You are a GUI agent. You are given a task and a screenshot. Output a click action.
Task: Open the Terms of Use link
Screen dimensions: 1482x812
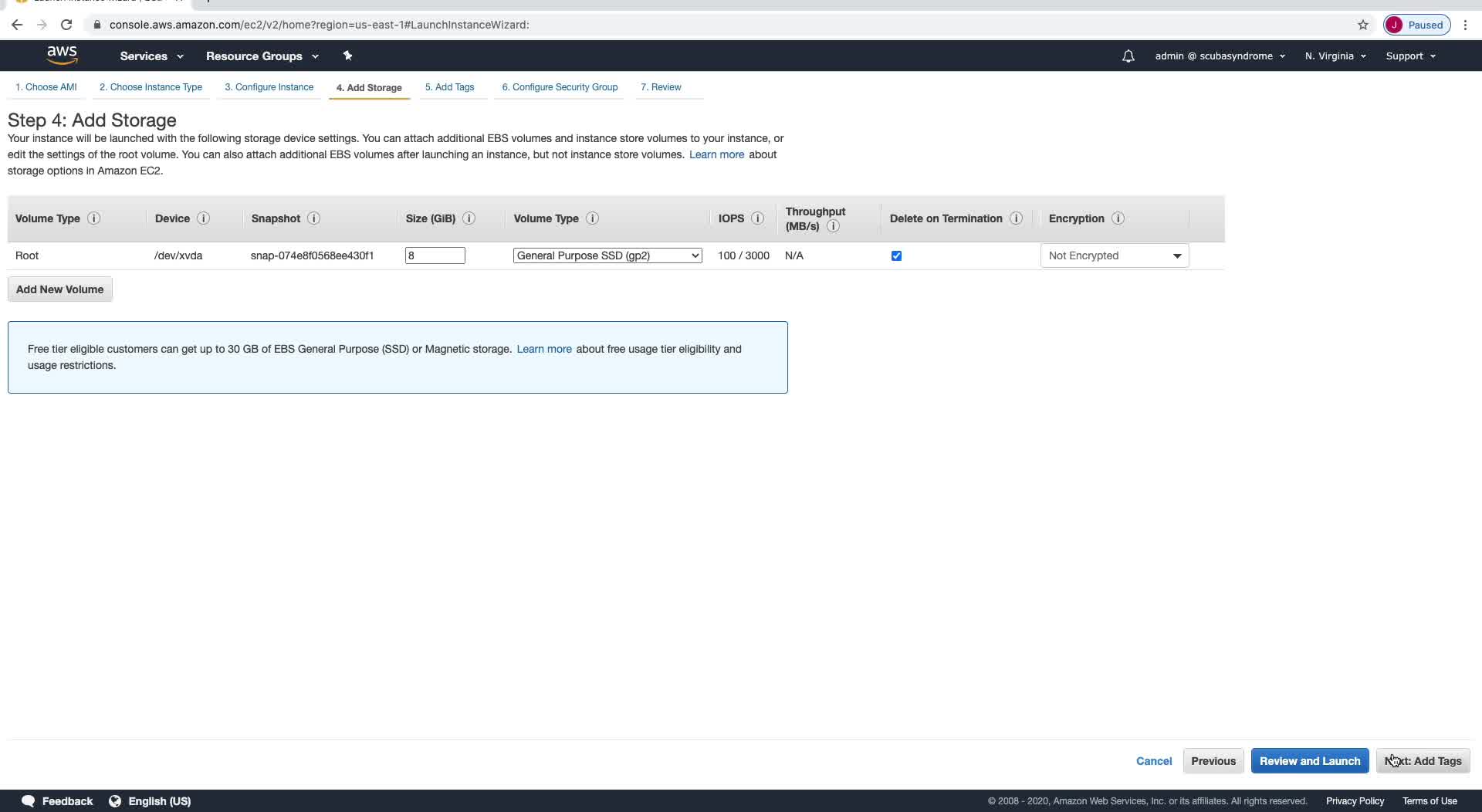click(x=1430, y=801)
